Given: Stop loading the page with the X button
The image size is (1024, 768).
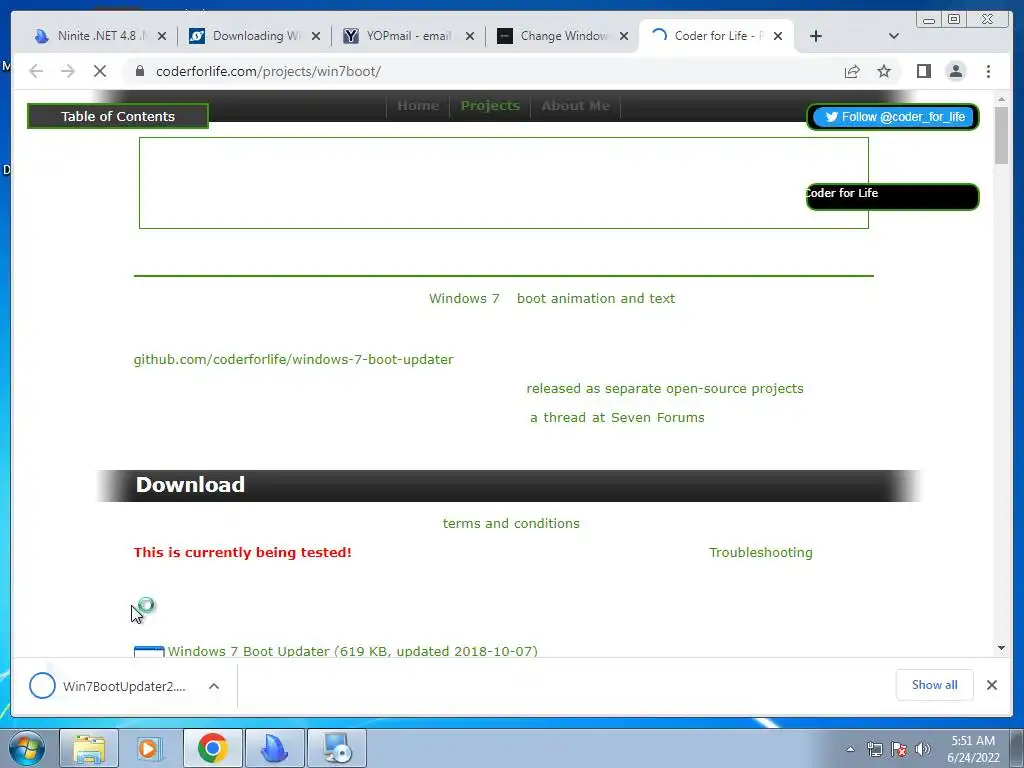Looking at the screenshot, I should click(100, 71).
